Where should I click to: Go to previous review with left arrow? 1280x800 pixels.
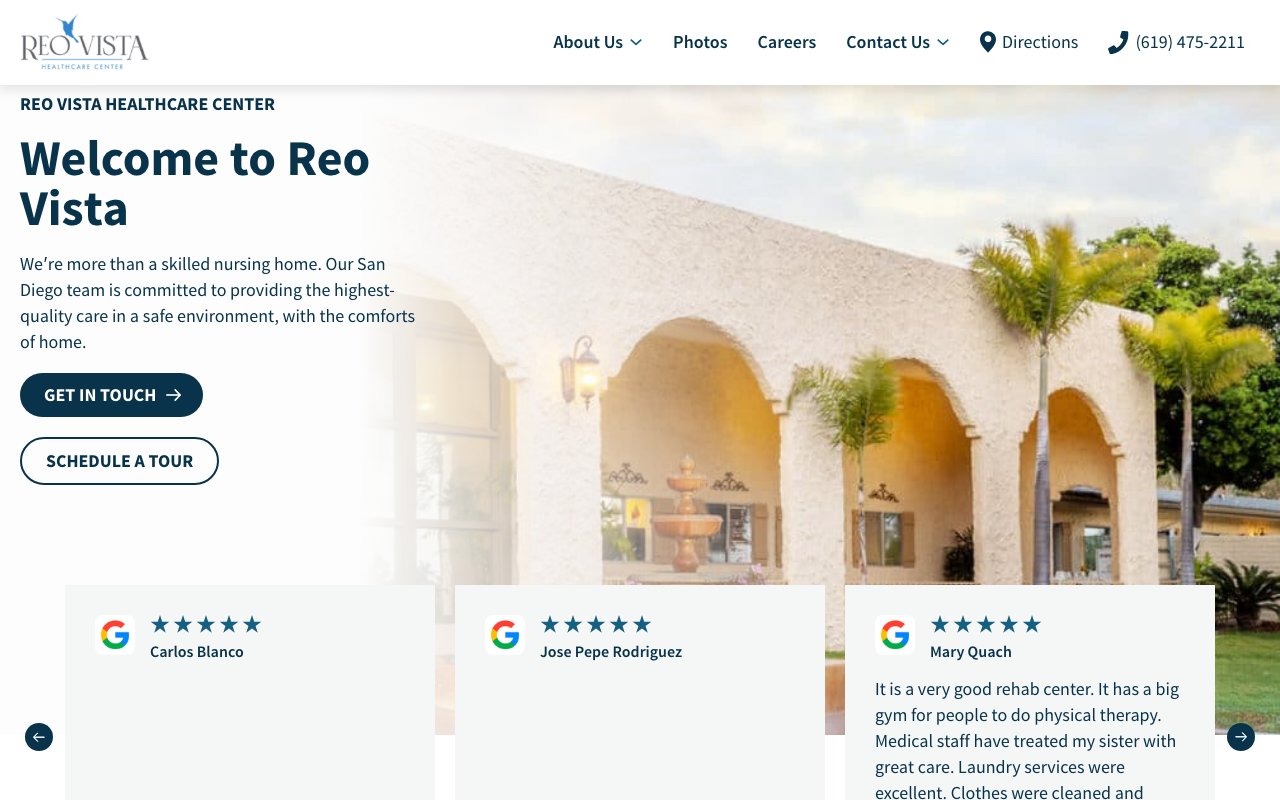tap(39, 737)
